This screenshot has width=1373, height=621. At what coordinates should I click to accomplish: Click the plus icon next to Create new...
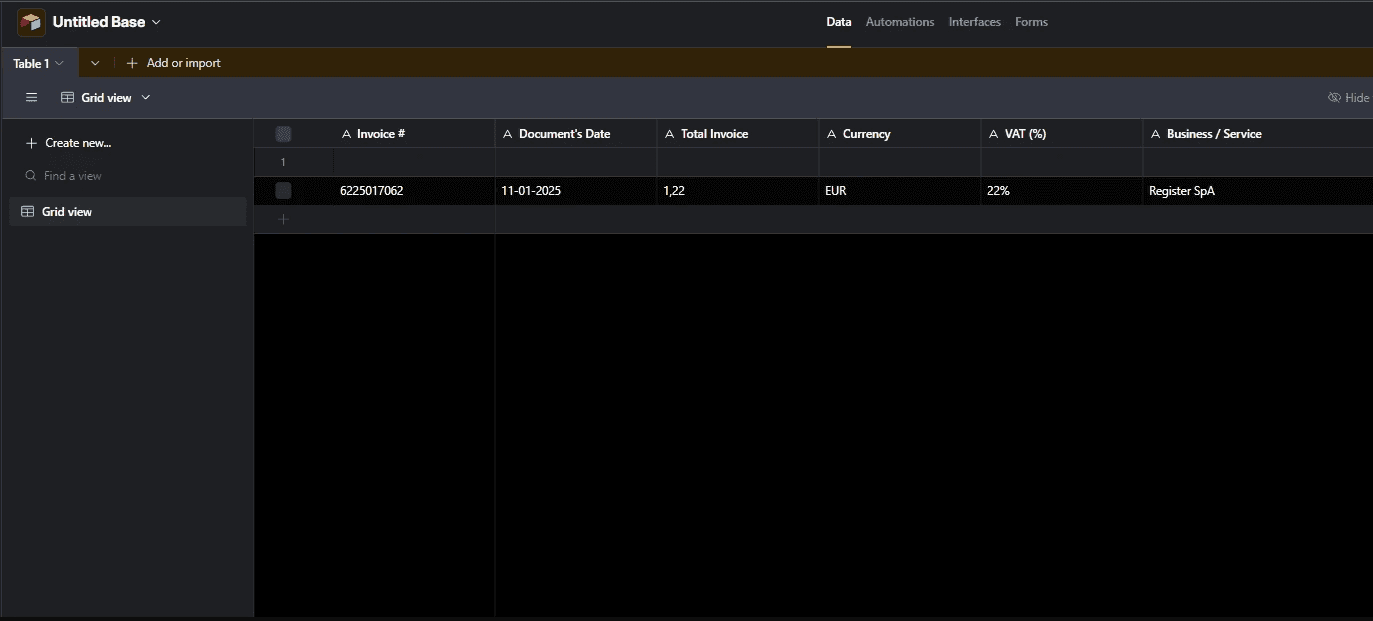31,143
